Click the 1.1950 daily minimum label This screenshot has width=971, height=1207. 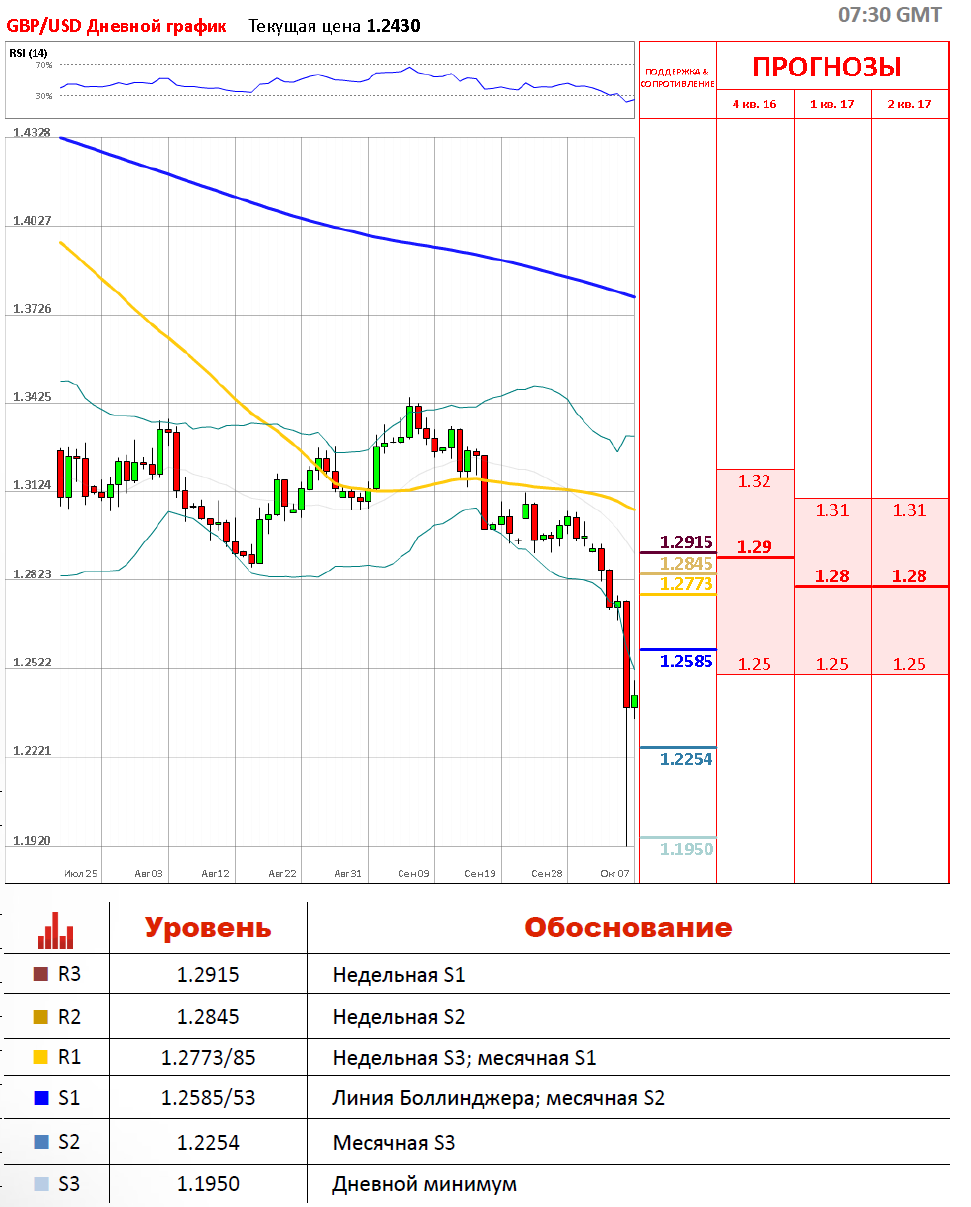pyautogui.click(x=686, y=849)
